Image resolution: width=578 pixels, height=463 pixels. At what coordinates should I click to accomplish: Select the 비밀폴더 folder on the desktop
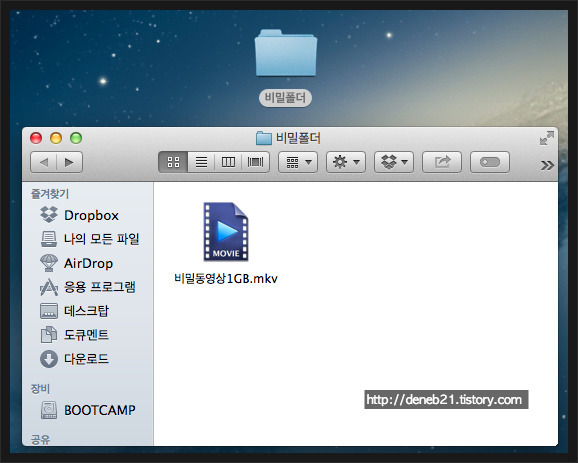286,53
